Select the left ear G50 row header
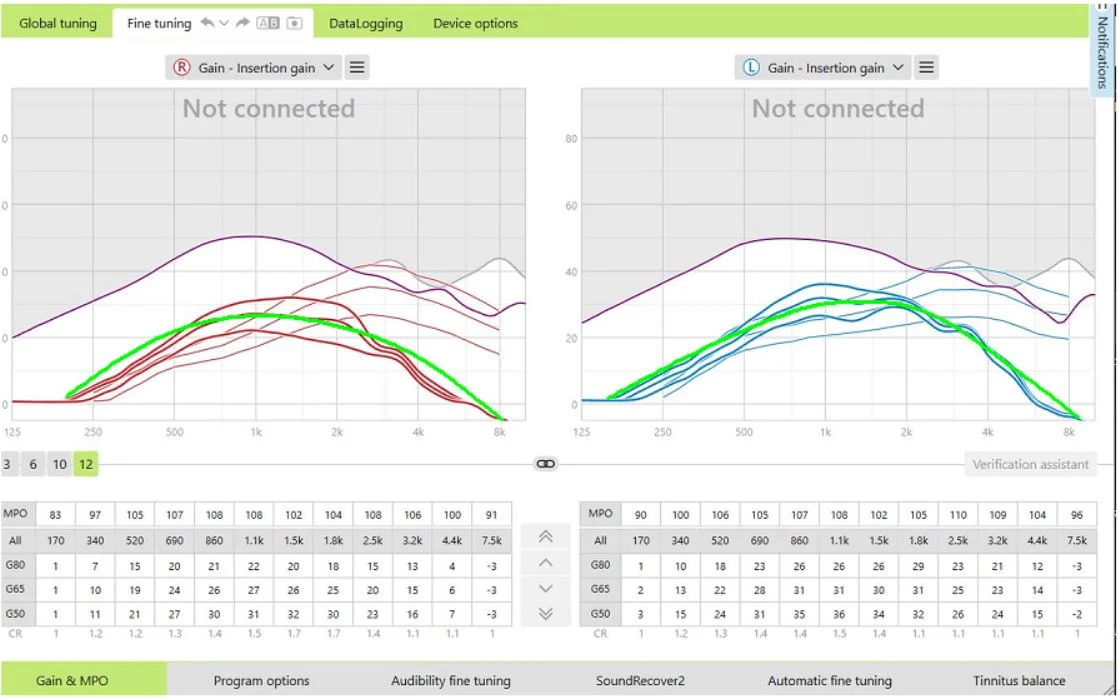The image size is (1118, 697). (x=600, y=614)
